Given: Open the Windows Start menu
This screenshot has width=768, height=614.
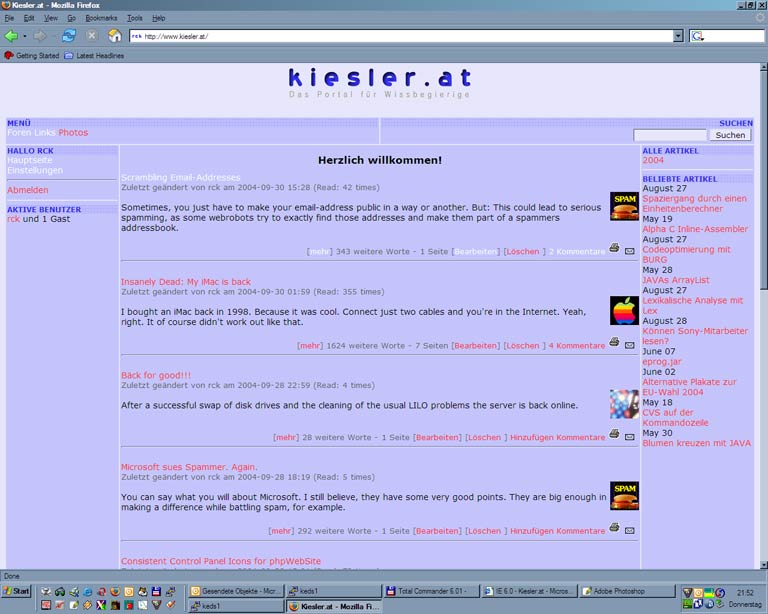Looking at the screenshot, I should pyautogui.click(x=17, y=591).
